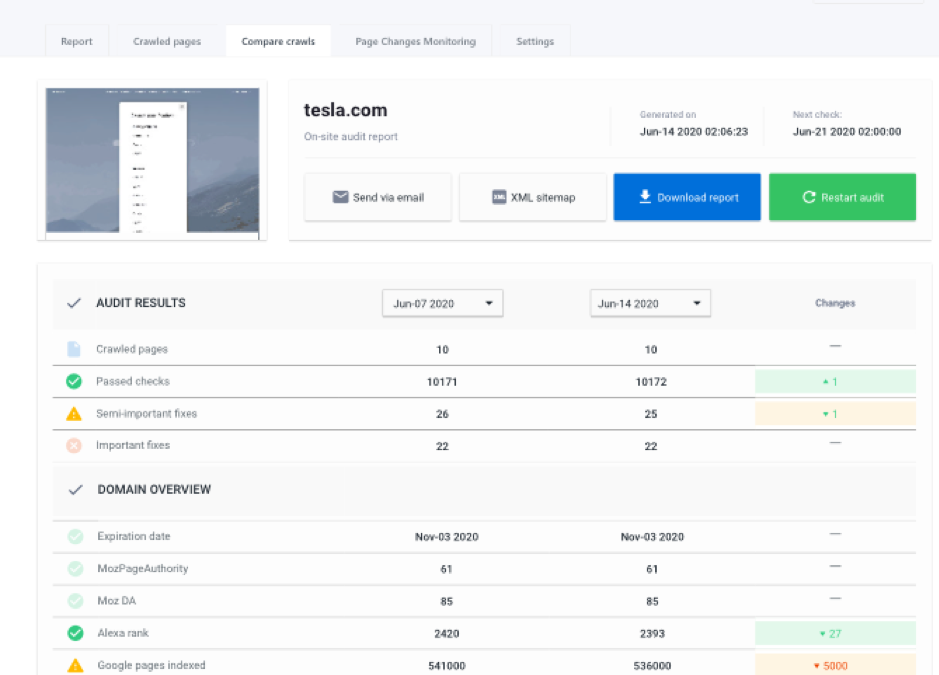Collapse the Audit Results section
This screenshot has height=675, width=939.
(x=74, y=303)
